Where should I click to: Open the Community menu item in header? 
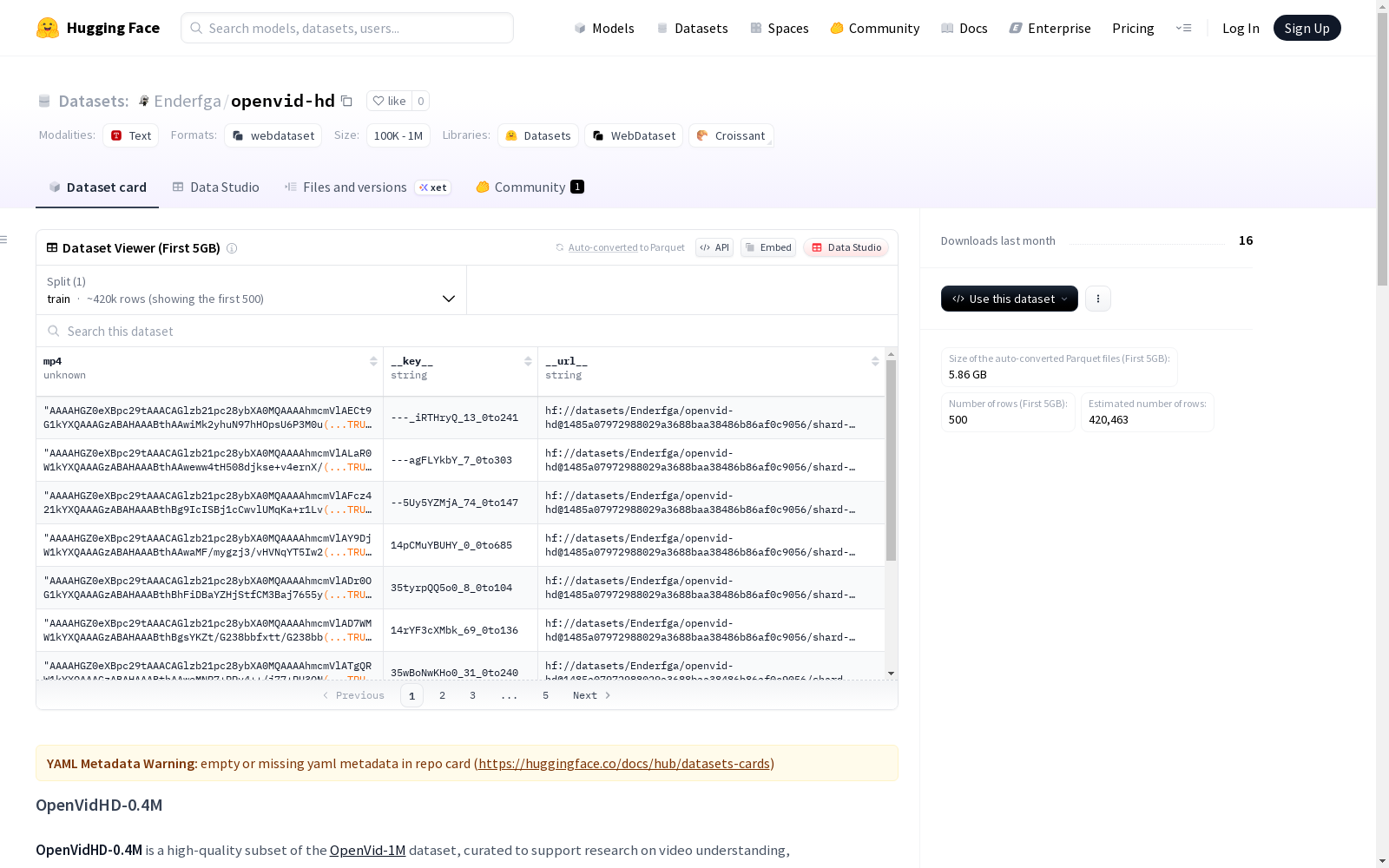pyautogui.click(x=875, y=28)
